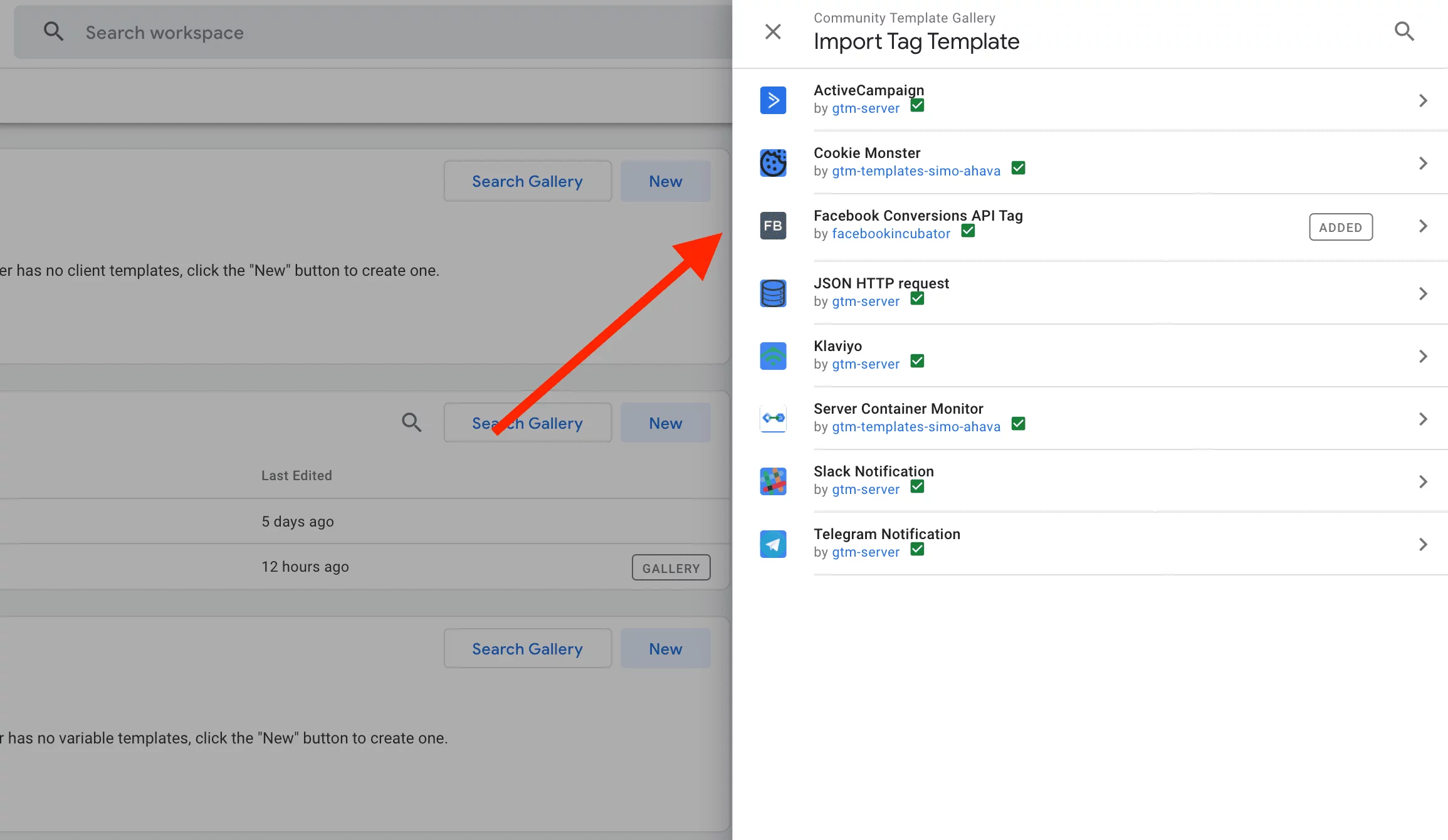The width and height of the screenshot is (1448, 840).
Task: Expand the Facebook Conversions API Tag chevron
Action: tap(1423, 226)
